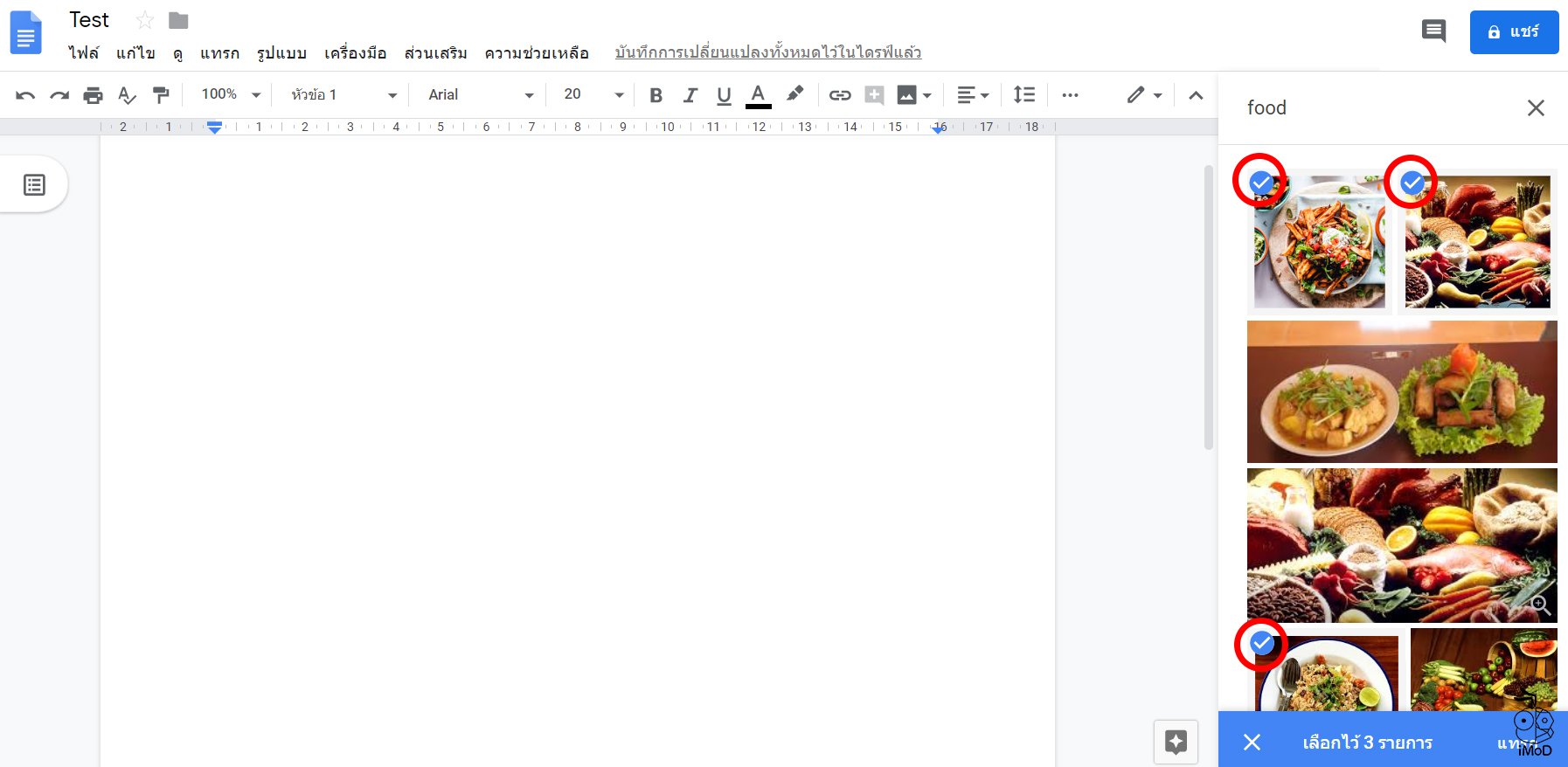Open the line spacing tool
Screen dimensions: 1568x767
(x=1023, y=94)
